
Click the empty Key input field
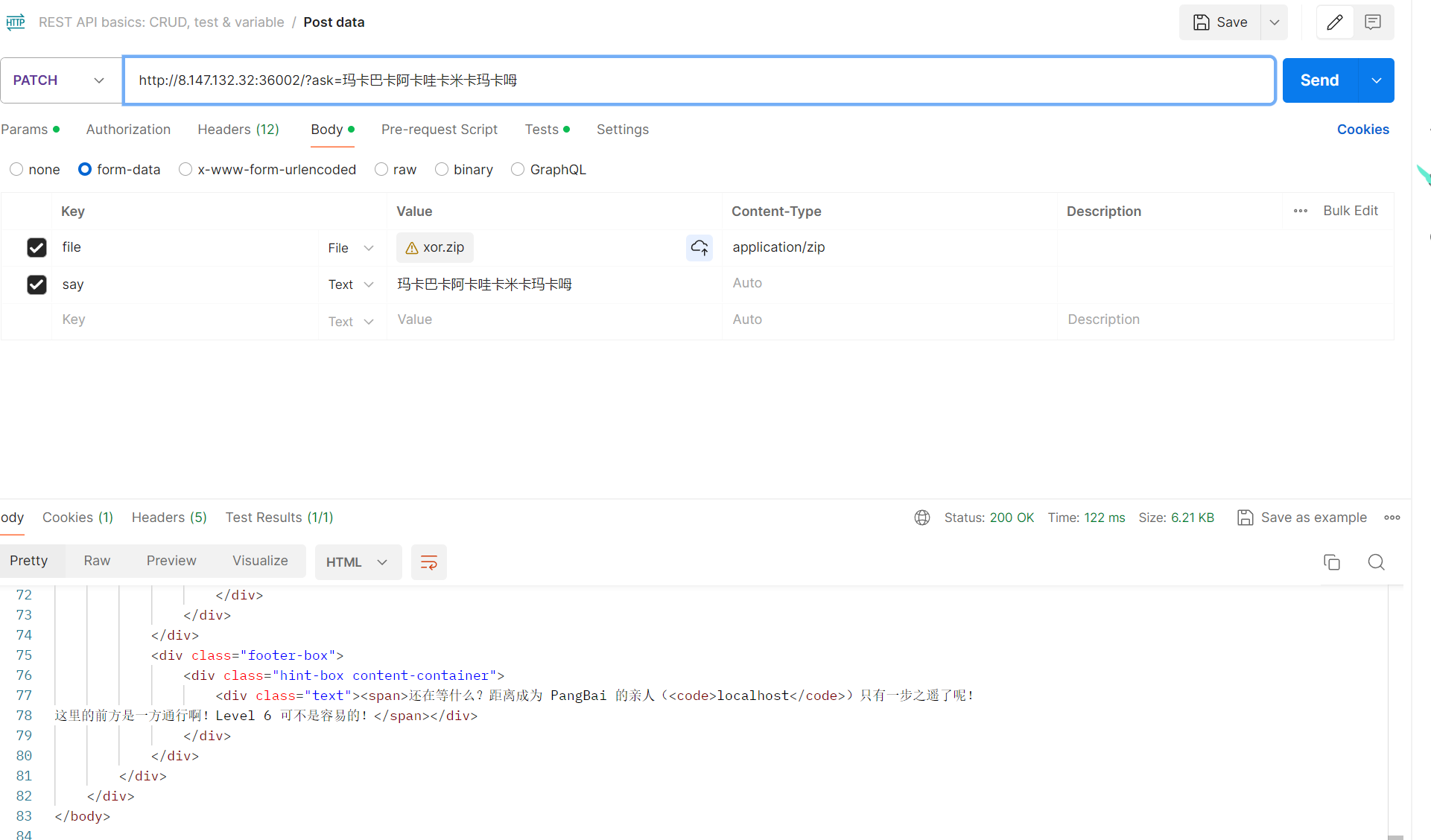point(185,319)
